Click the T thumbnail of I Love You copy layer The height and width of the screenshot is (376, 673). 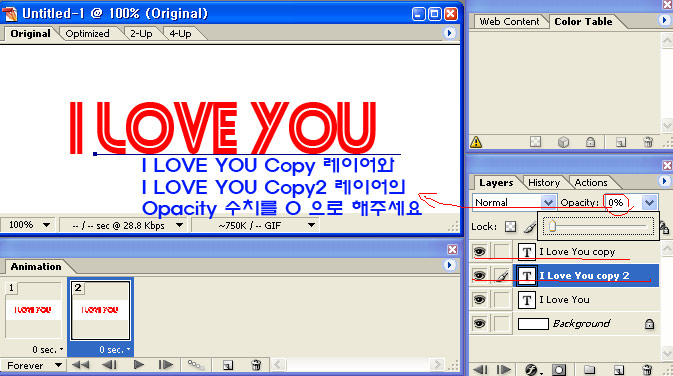pos(527,252)
